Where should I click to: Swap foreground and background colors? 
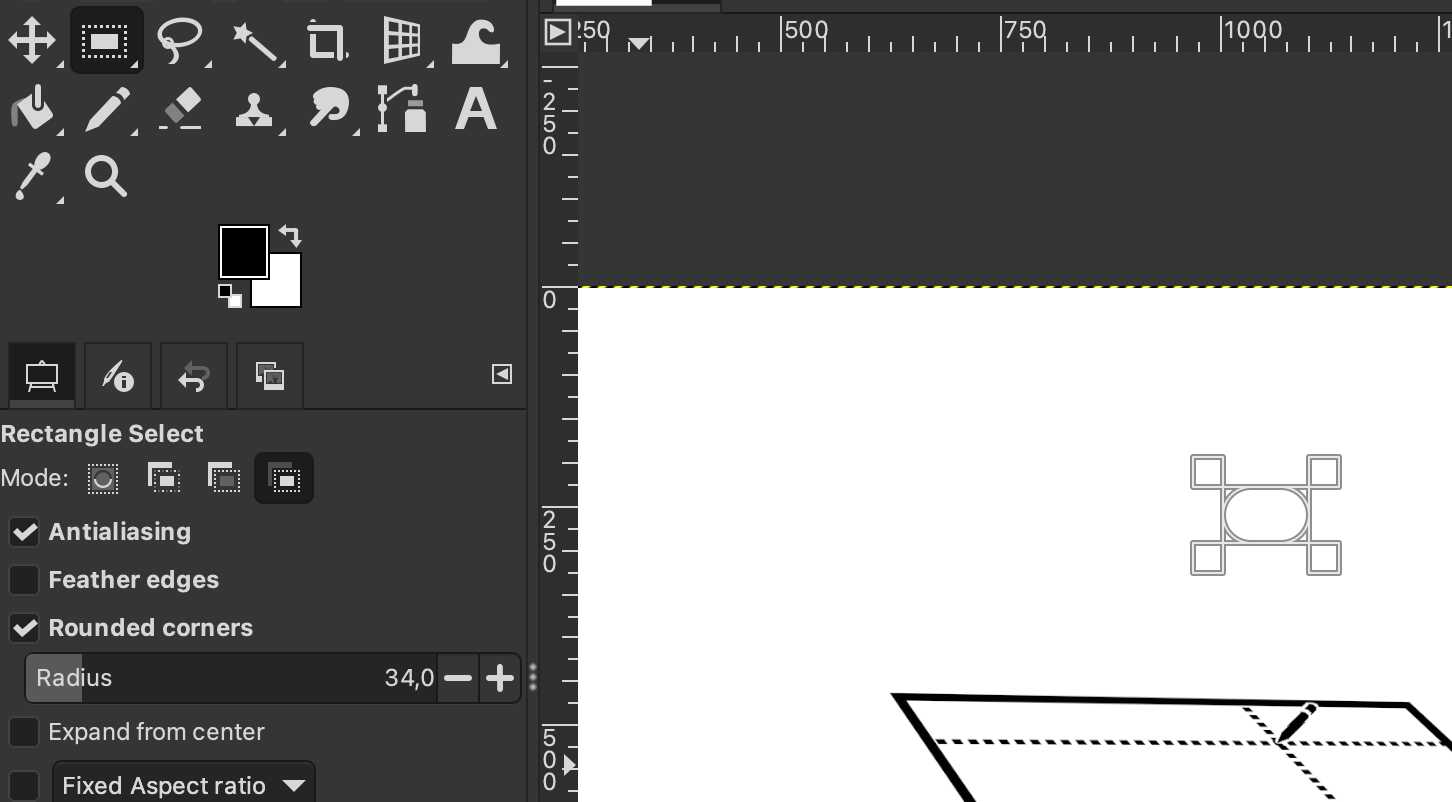(x=290, y=236)
